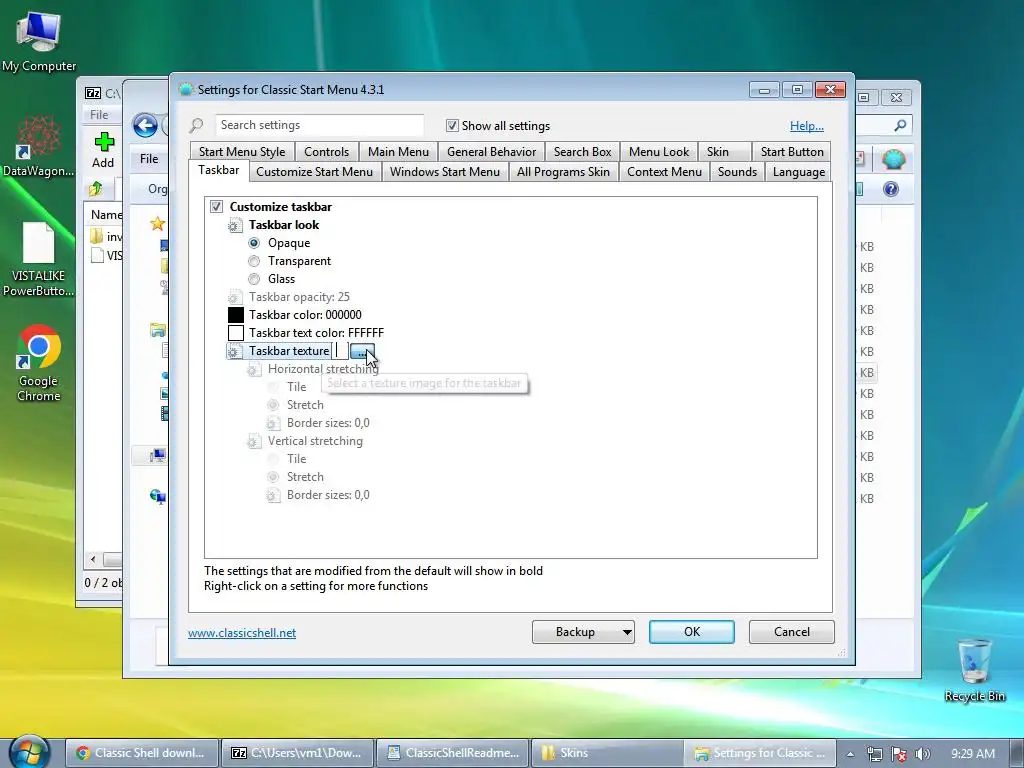
Task: Click the Help question icon in Explorer window
Action: click(891, 189)
